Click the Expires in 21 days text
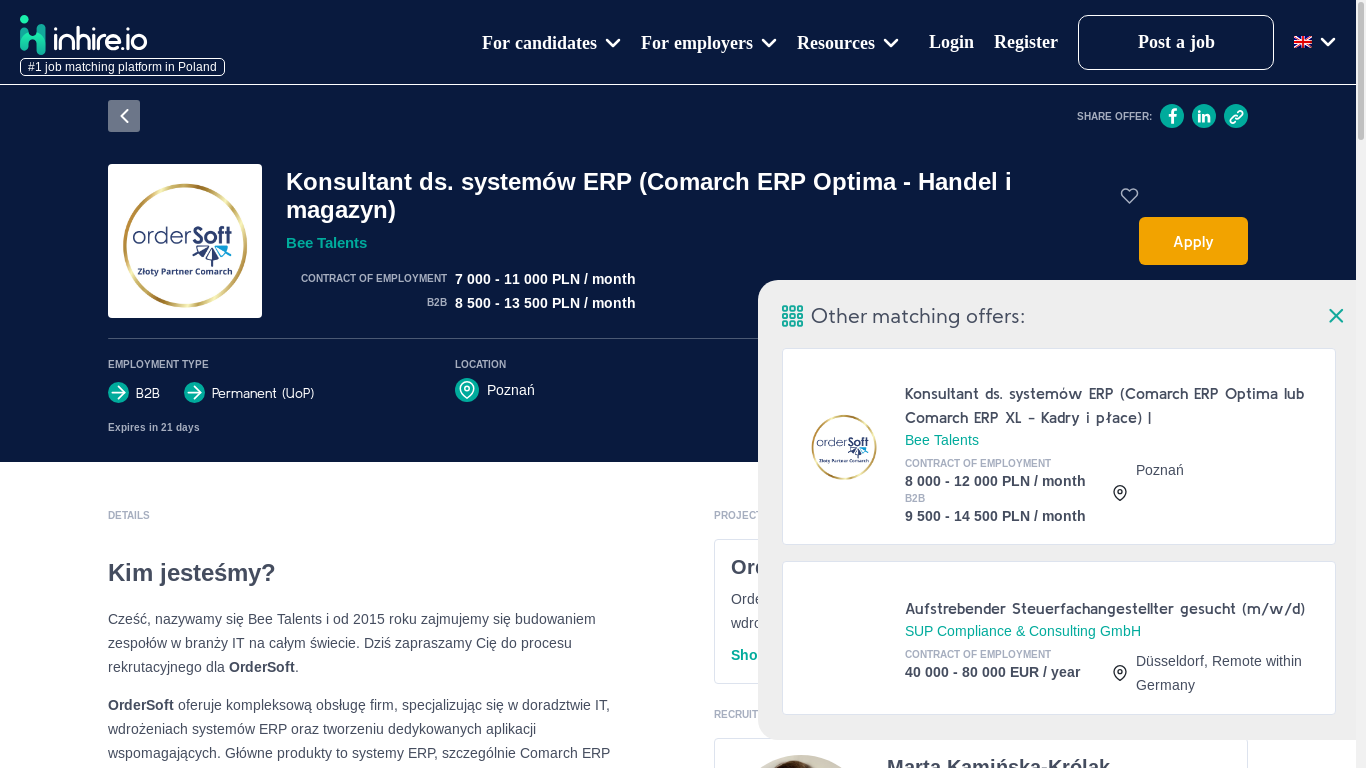Viewport: 1366px width, 768px height. 154,427
